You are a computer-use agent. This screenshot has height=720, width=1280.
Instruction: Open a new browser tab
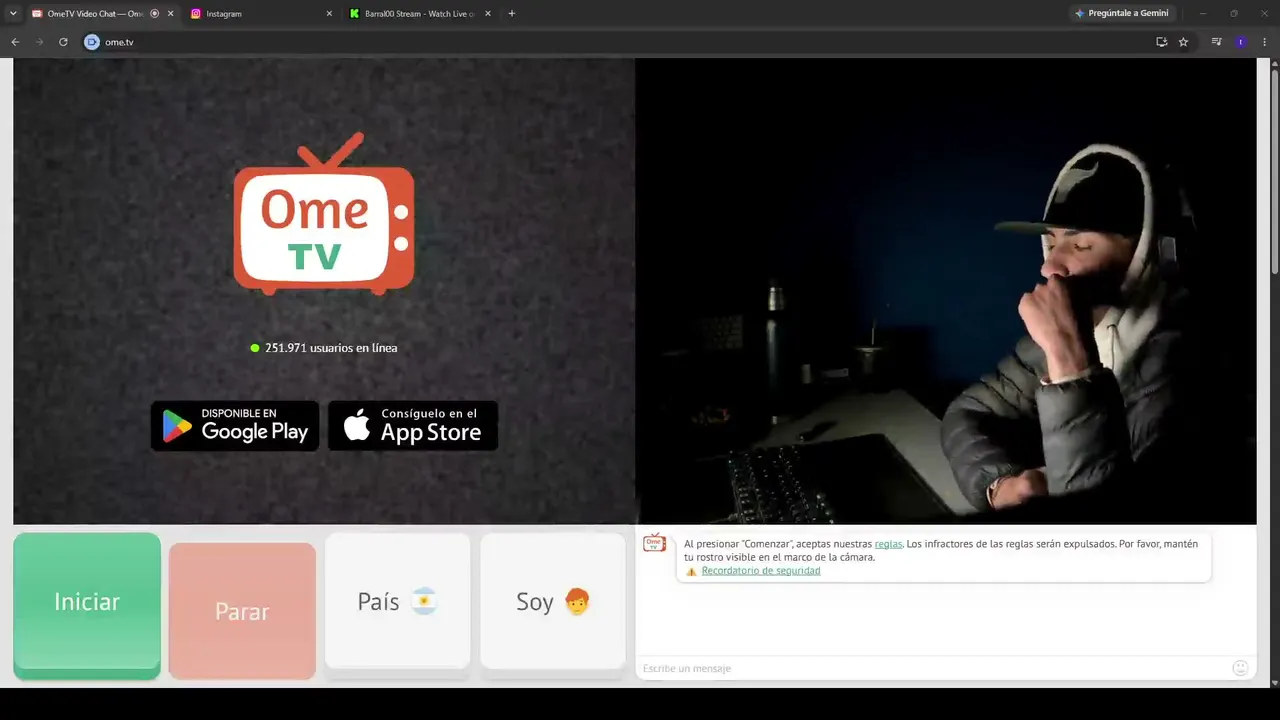point(512,14)
